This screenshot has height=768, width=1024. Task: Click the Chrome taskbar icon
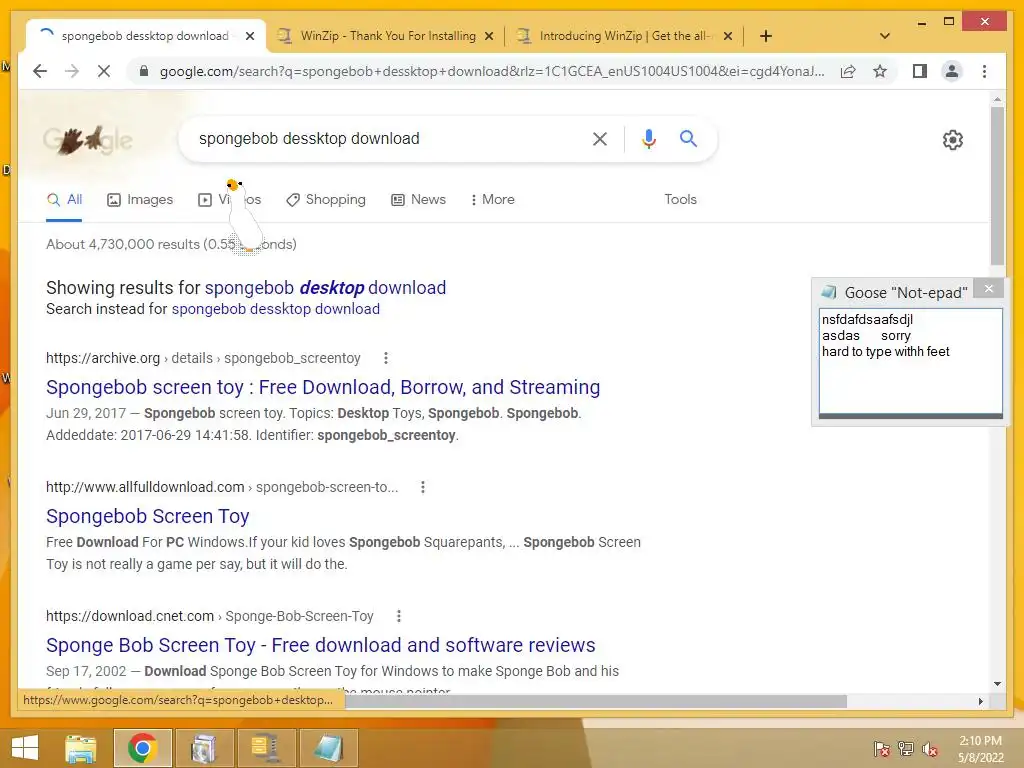point(142,748)
